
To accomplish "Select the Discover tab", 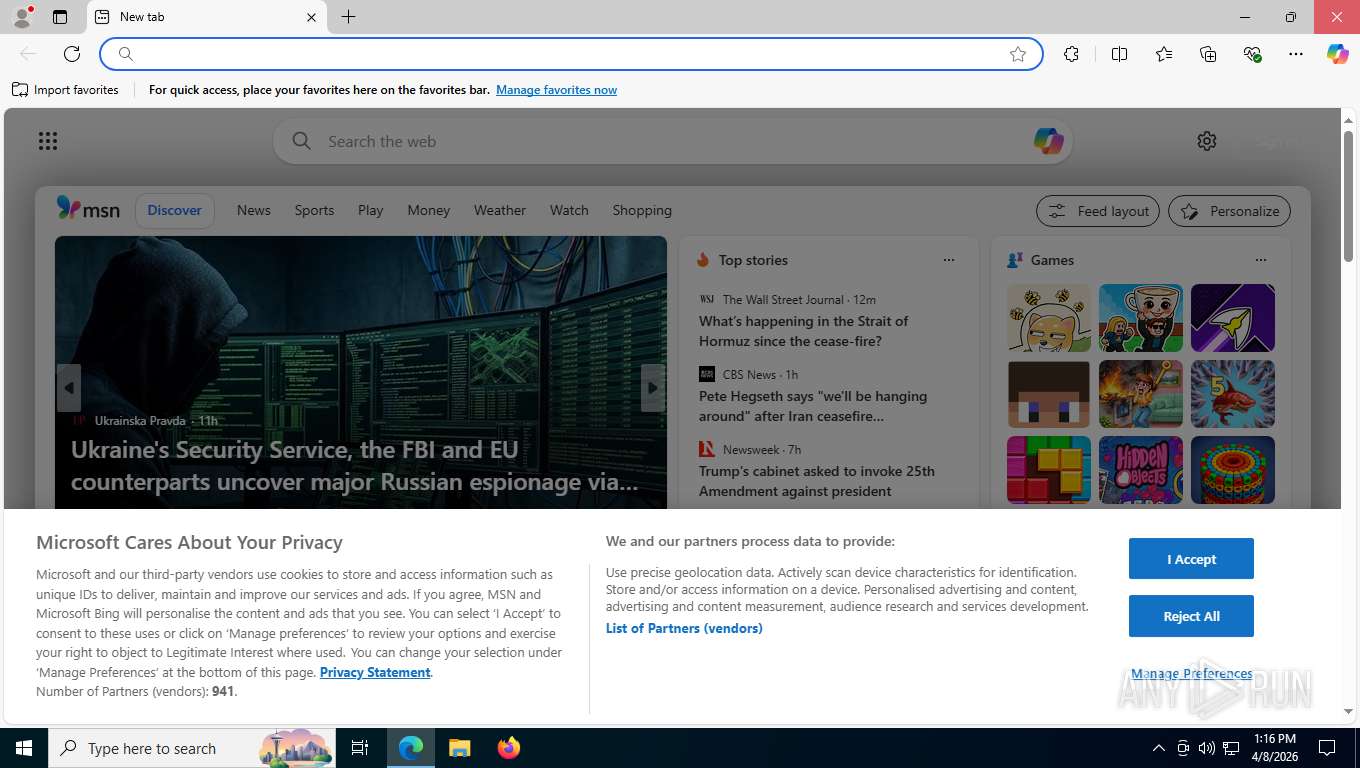I will point(175,210).
